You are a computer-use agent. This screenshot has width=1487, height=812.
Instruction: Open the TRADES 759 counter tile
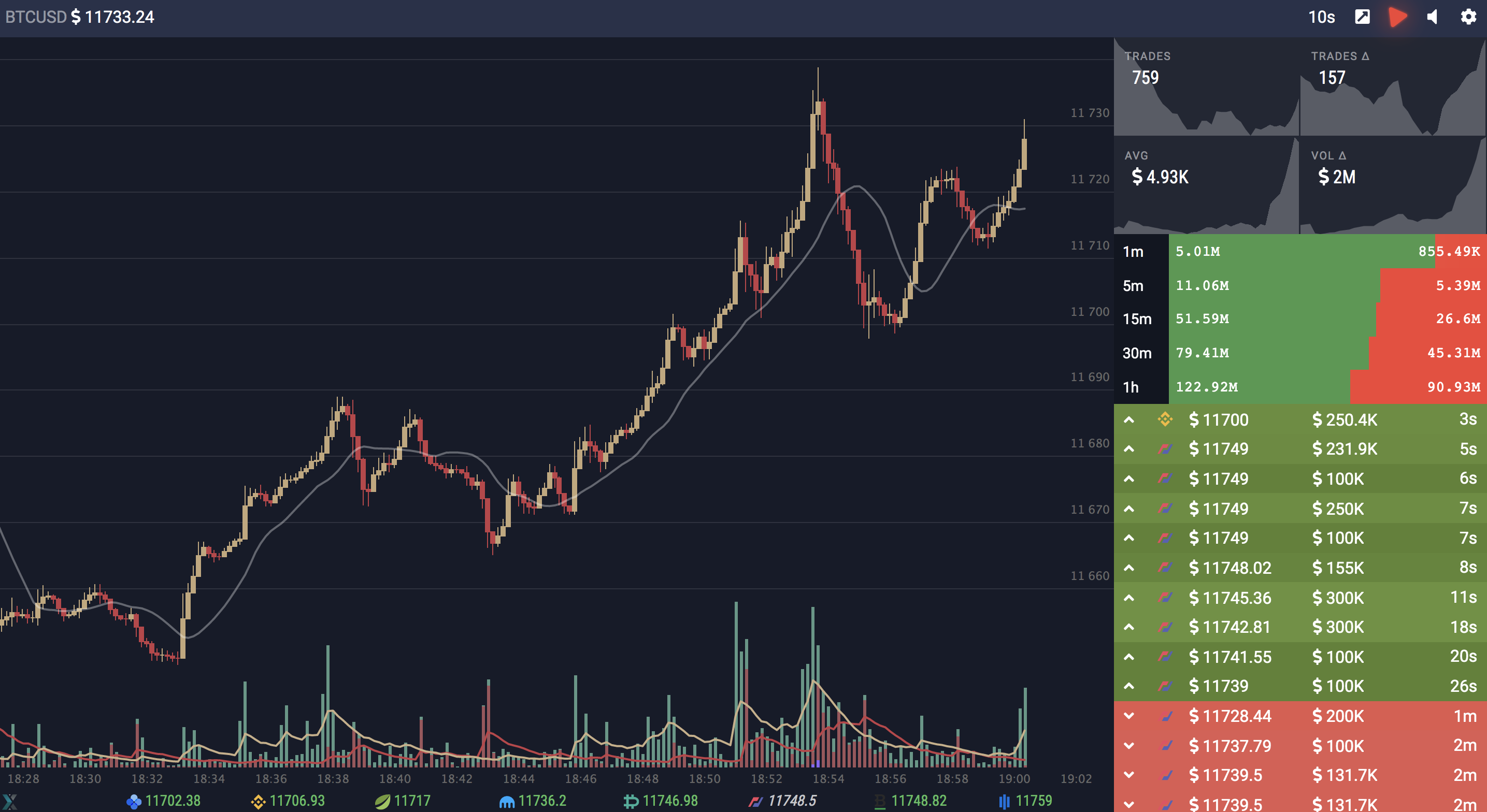[1206, 86]
